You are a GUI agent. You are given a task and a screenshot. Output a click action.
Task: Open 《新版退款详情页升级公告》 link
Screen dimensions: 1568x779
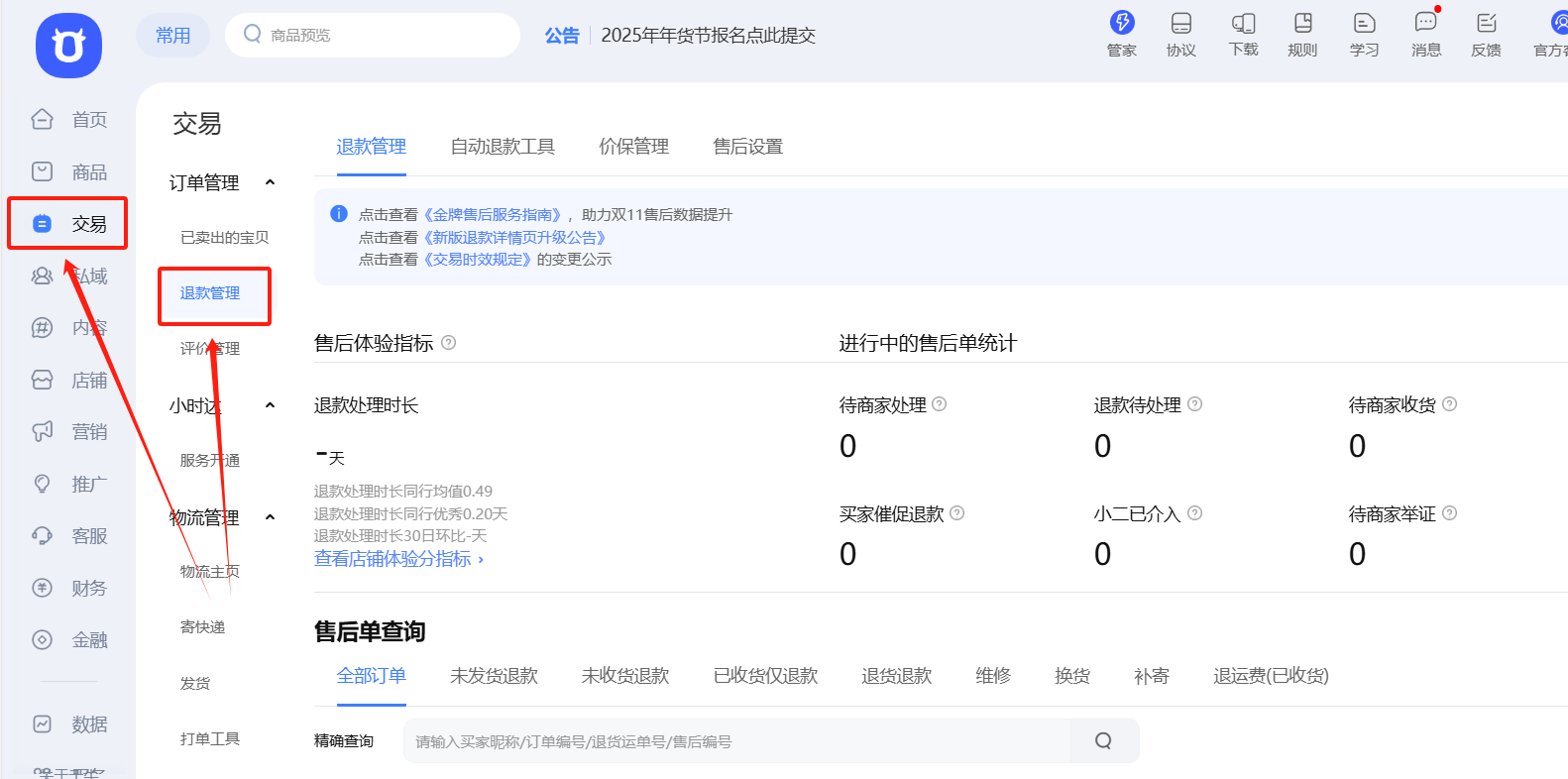[514, 238]
